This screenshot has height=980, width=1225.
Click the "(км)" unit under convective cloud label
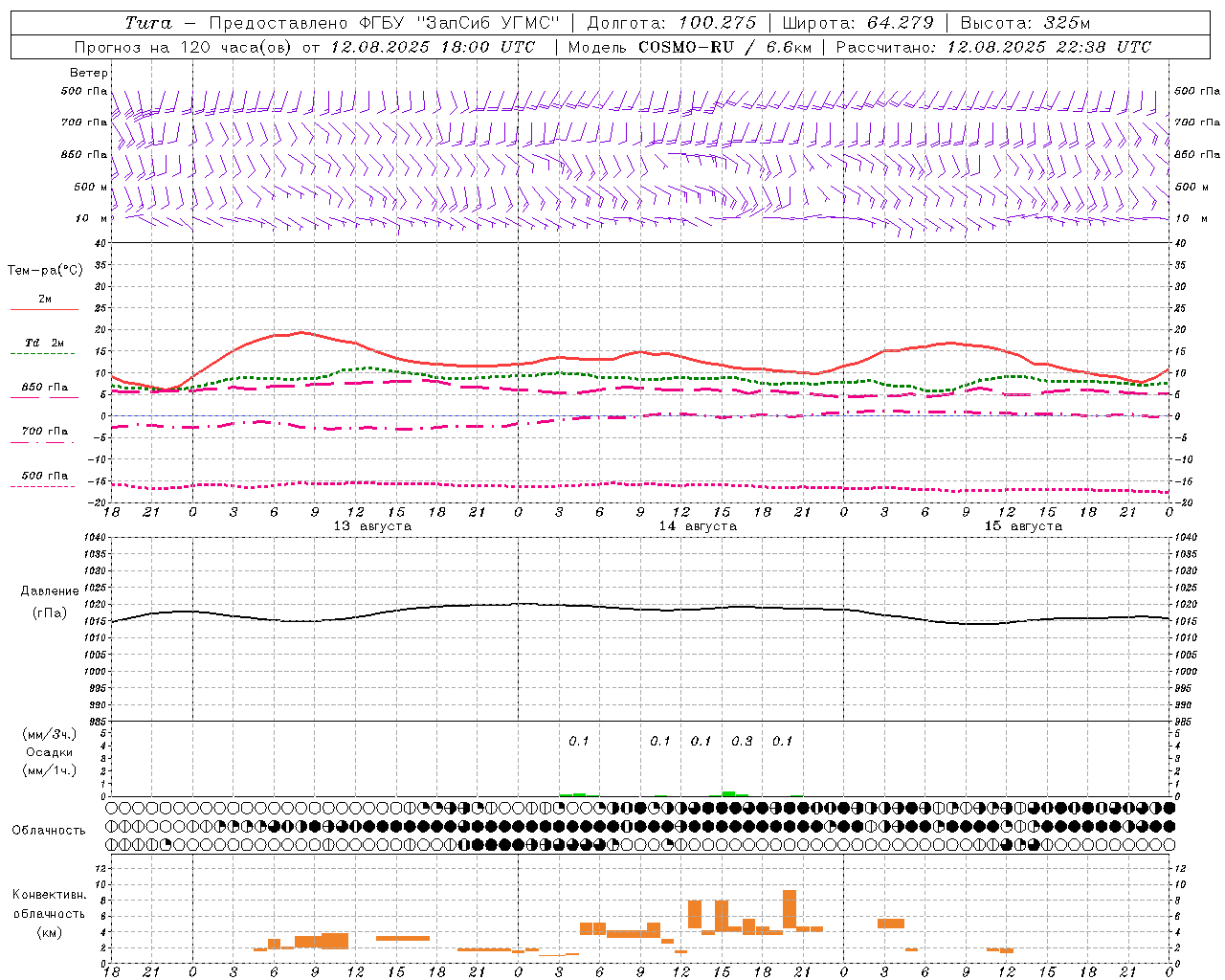(49, 932)
